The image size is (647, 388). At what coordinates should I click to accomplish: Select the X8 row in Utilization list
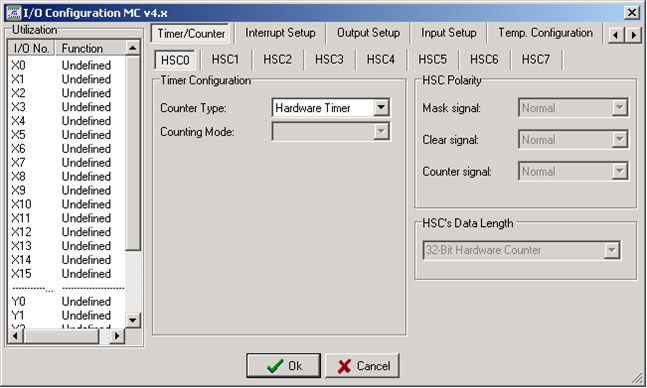pos(66,176)
